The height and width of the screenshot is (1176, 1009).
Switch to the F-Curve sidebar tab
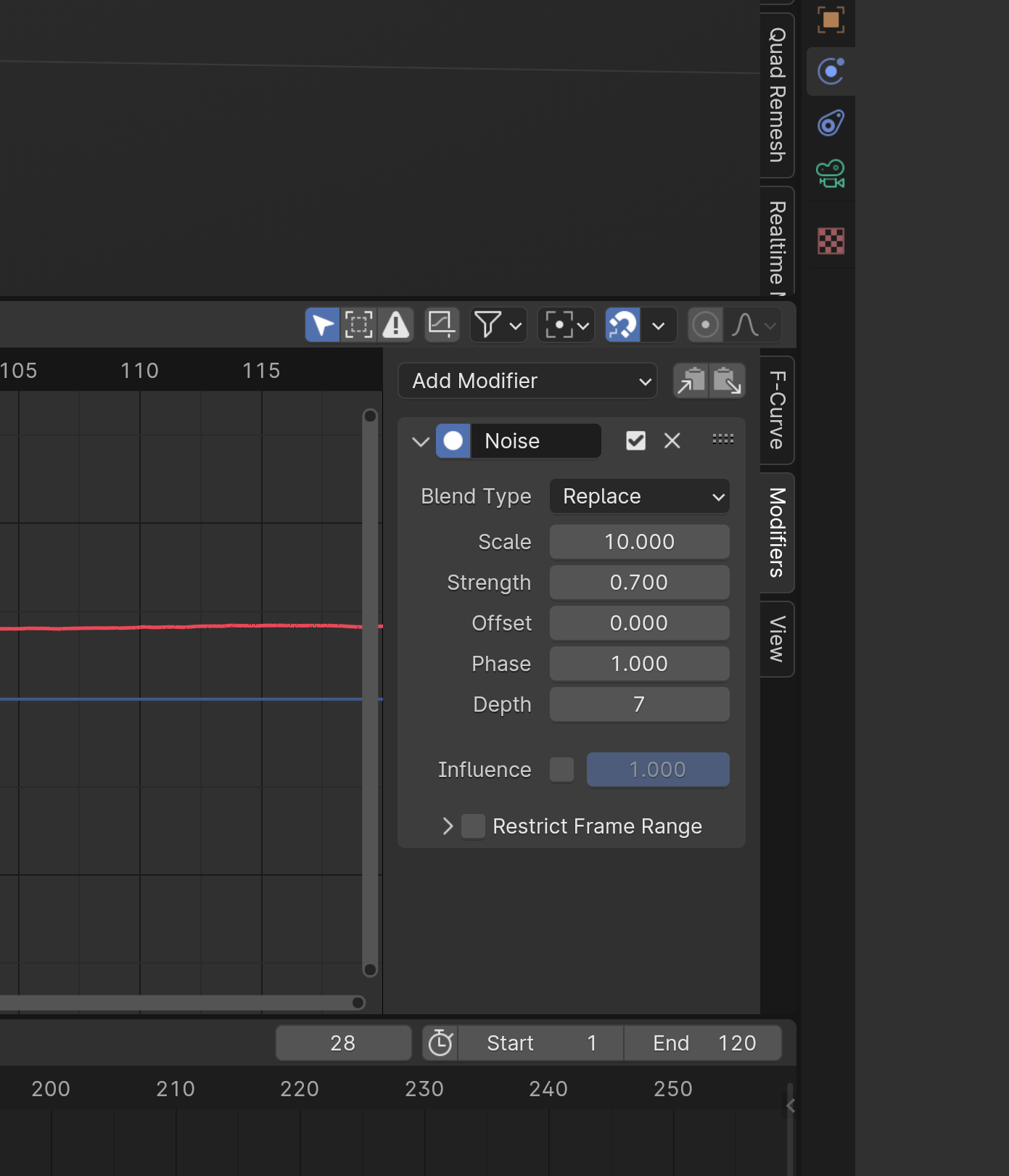pos(777,411)
